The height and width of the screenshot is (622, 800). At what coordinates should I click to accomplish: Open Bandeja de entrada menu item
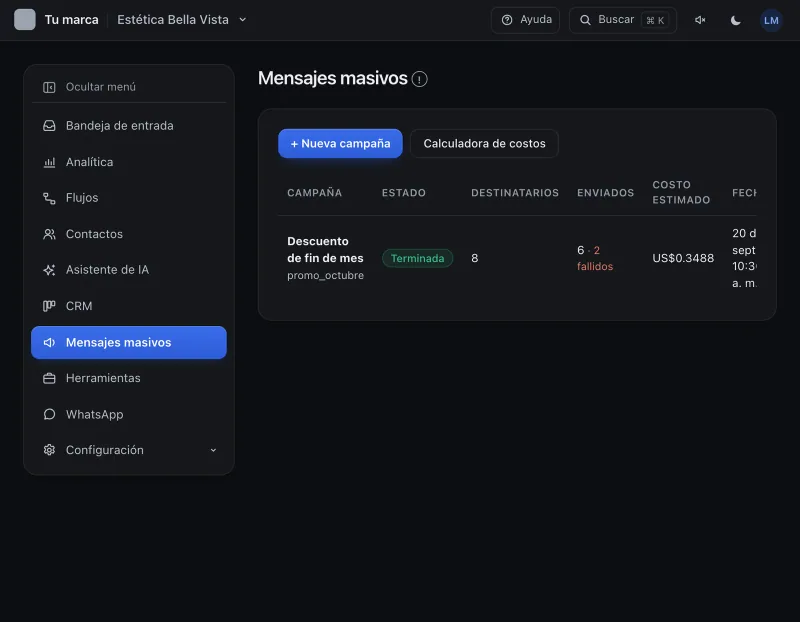pyautogui.click(x=129, y=126)
